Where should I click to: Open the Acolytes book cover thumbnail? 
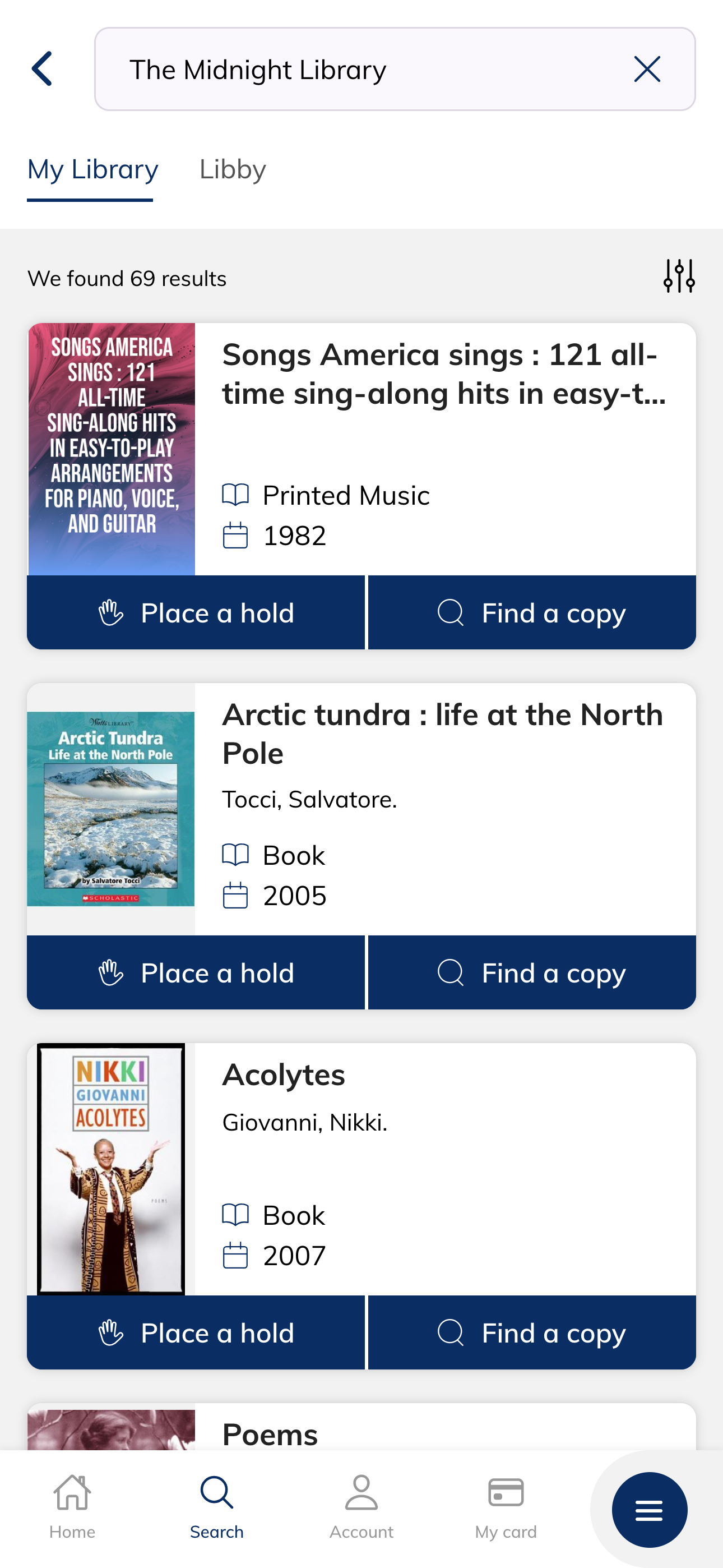coord(111,1169)
